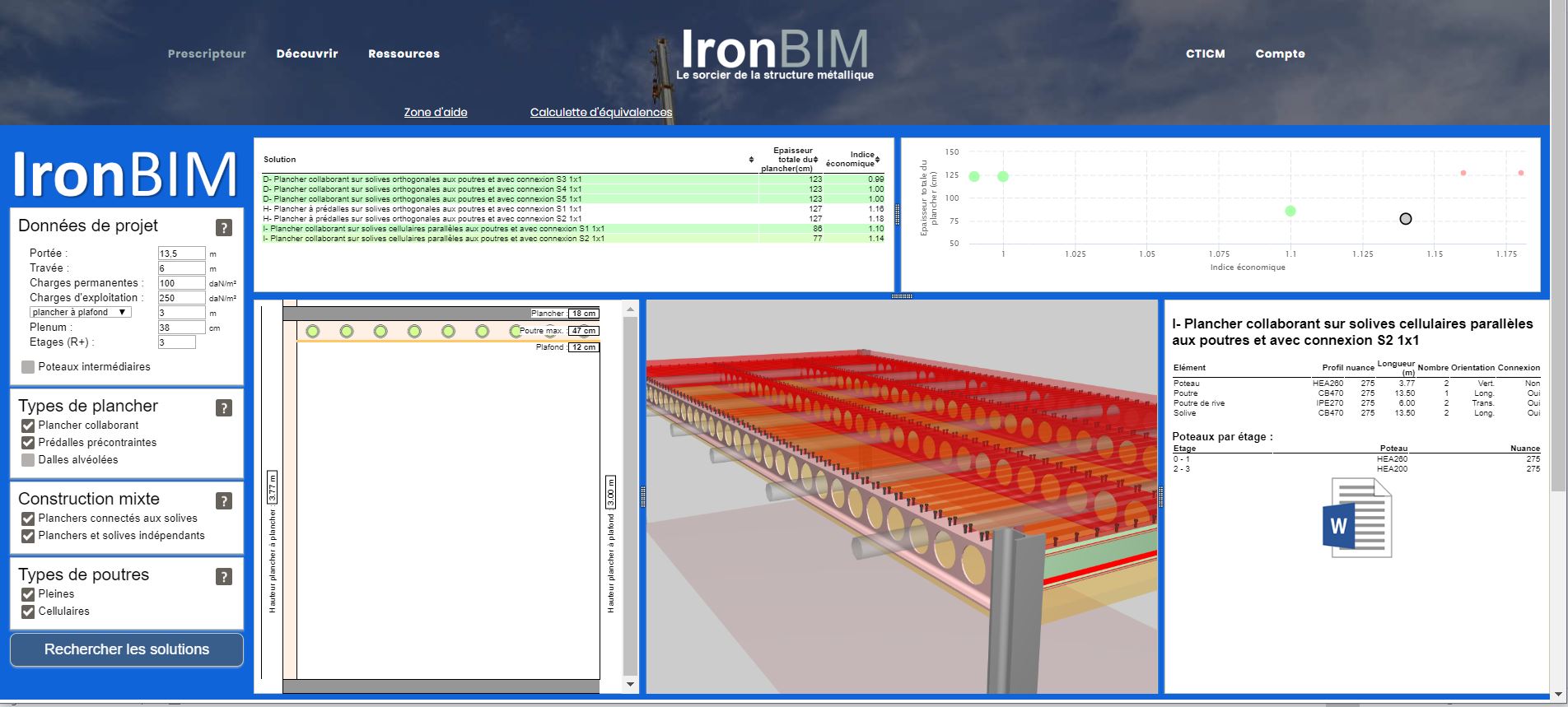Click the IronBIM logo in header
The height and width of the screenshot is (707, 1568).
coord(774,53)
